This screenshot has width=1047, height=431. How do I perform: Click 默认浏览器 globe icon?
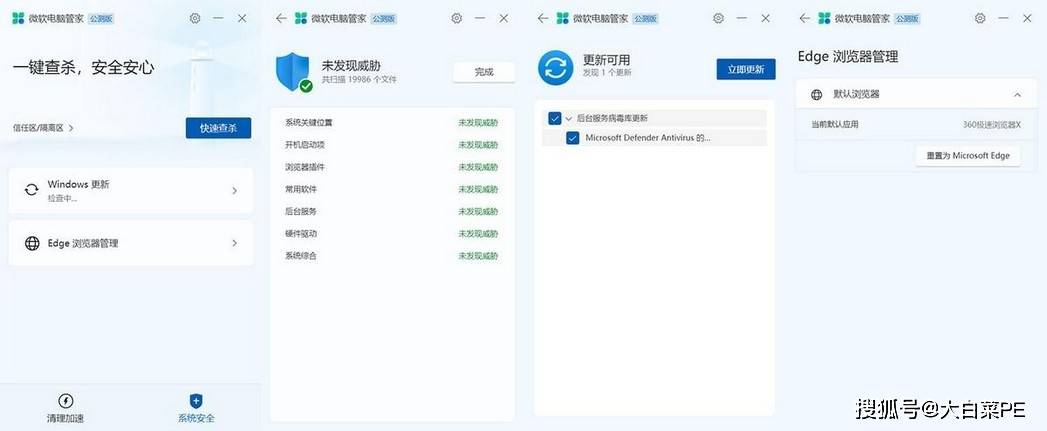(x=816, y=95)
